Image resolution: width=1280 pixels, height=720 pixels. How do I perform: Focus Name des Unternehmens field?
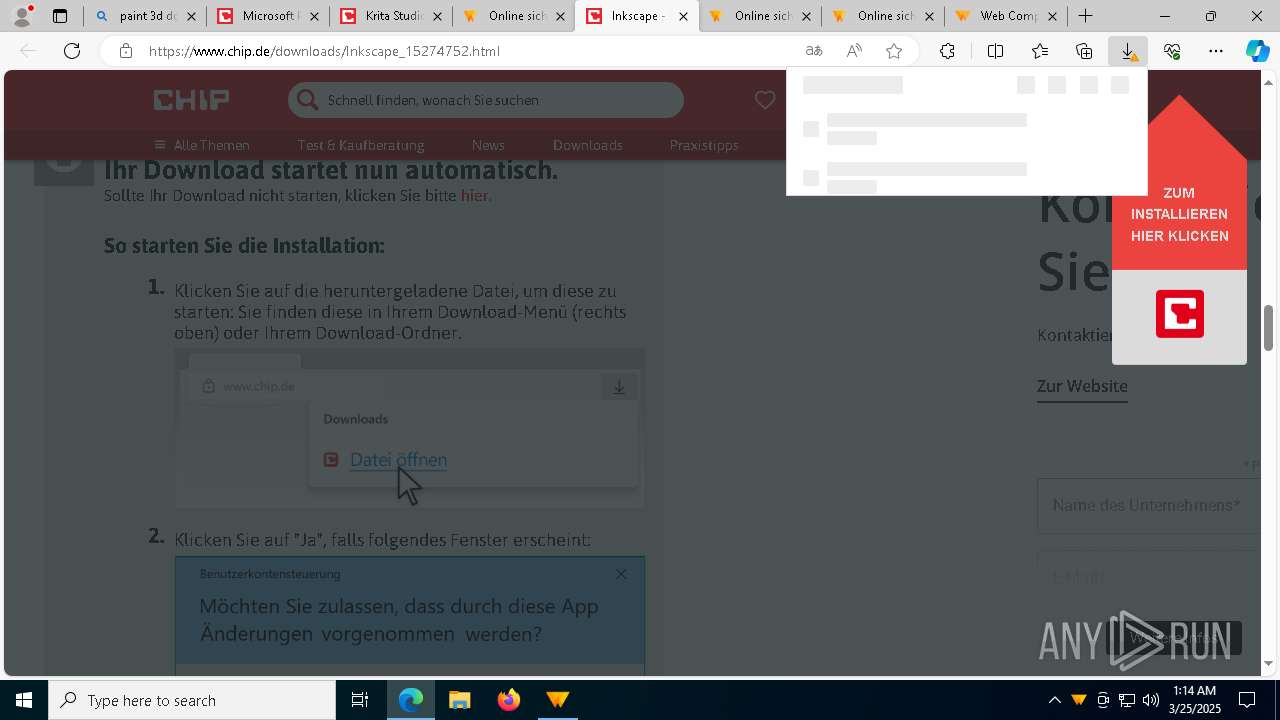1148,506
